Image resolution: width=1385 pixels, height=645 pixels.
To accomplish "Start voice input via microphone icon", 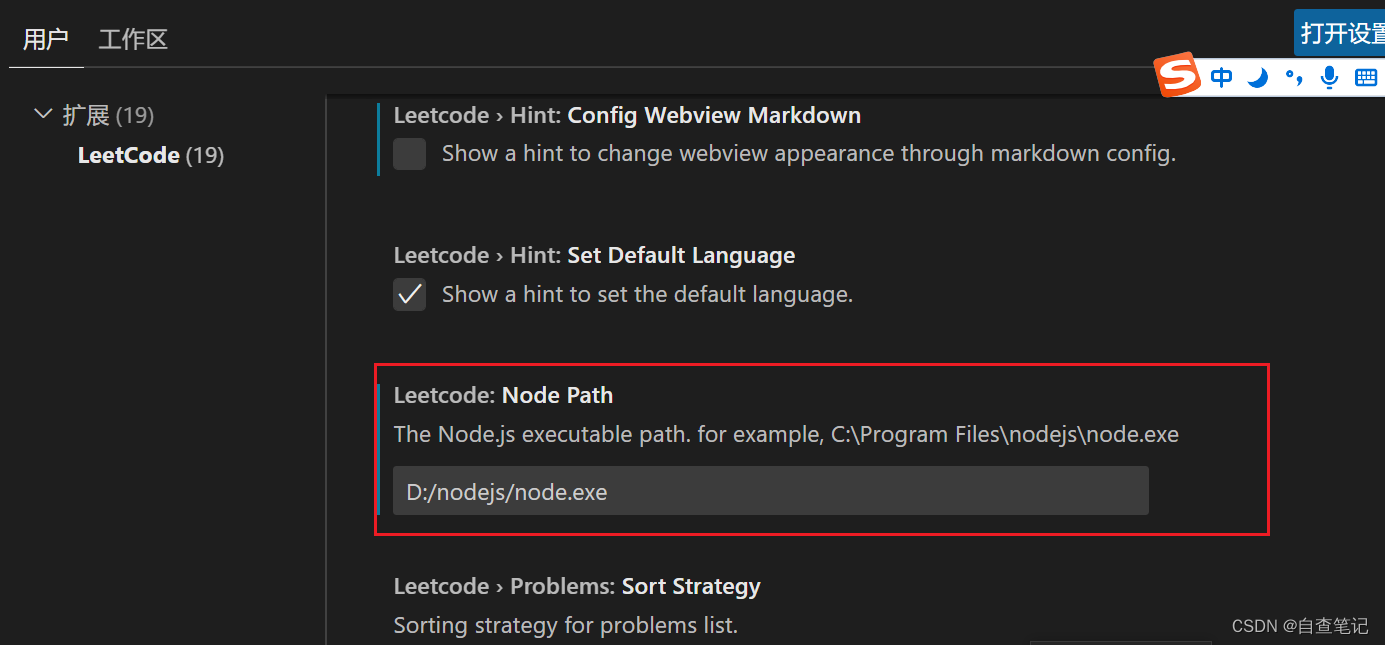I will tap(1329, 77).
